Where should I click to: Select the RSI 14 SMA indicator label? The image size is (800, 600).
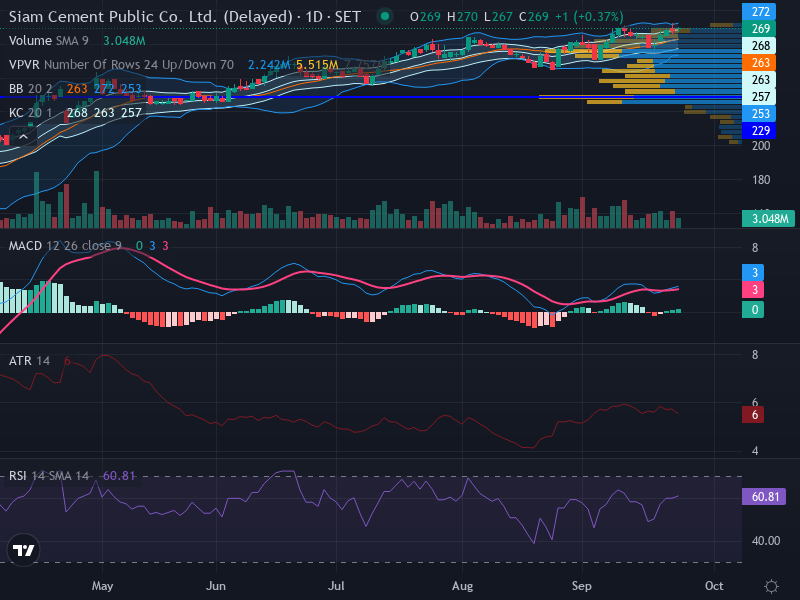click(49, 476)
